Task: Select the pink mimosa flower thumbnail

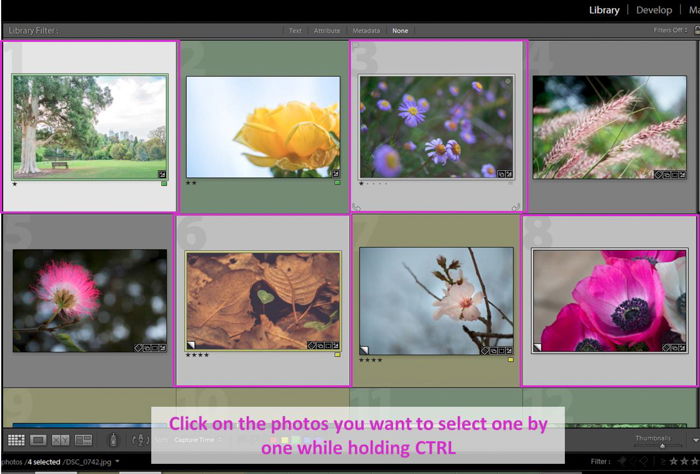Action: click(x=90, y=300)
